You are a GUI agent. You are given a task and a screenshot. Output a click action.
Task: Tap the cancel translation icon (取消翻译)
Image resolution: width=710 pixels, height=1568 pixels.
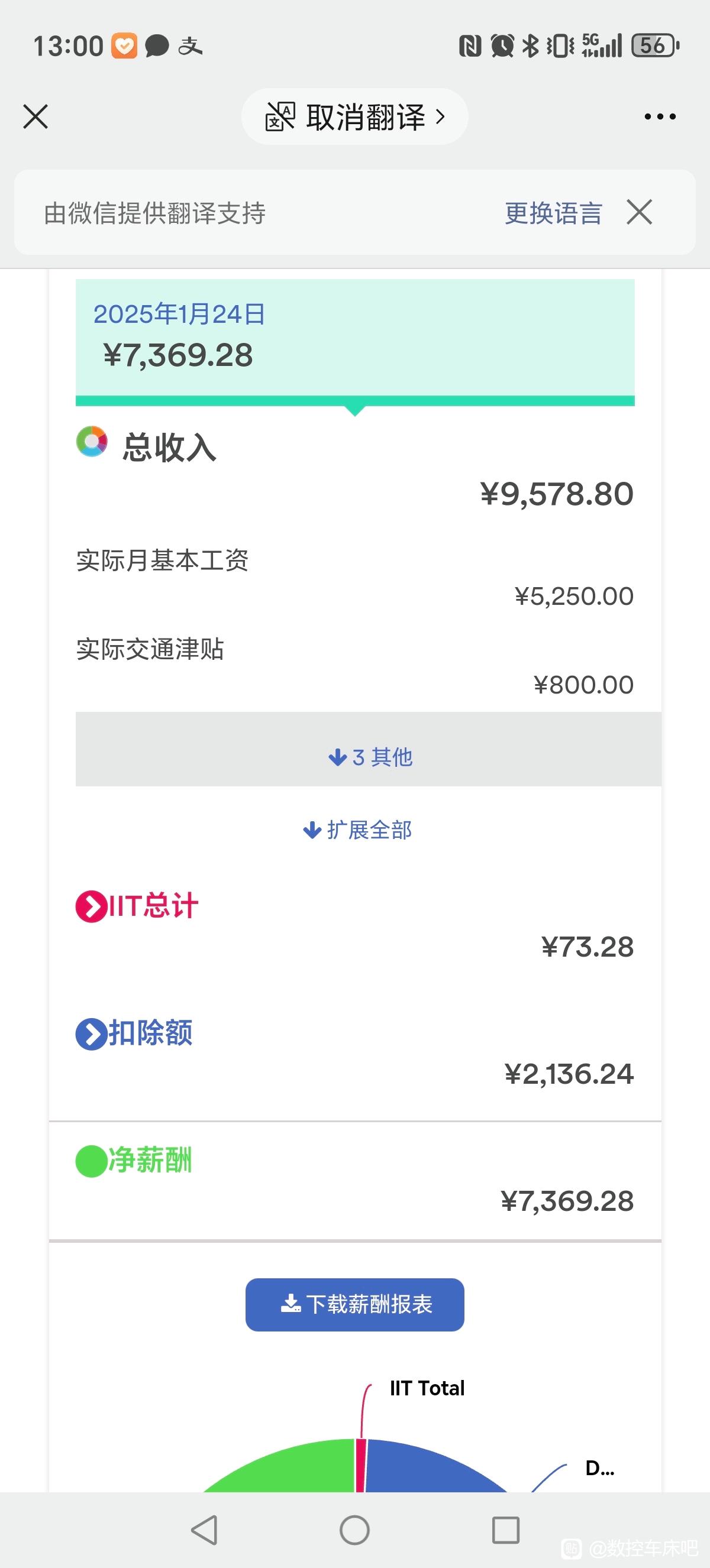click(x=280, y=116)
